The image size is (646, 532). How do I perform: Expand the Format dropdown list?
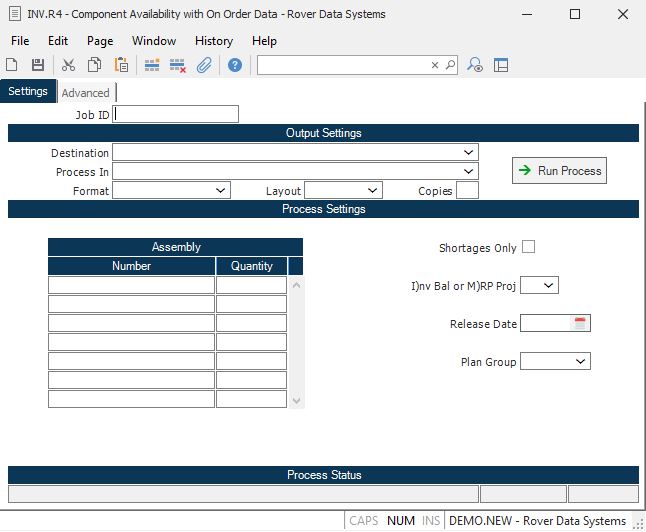[x=222, y=190]
